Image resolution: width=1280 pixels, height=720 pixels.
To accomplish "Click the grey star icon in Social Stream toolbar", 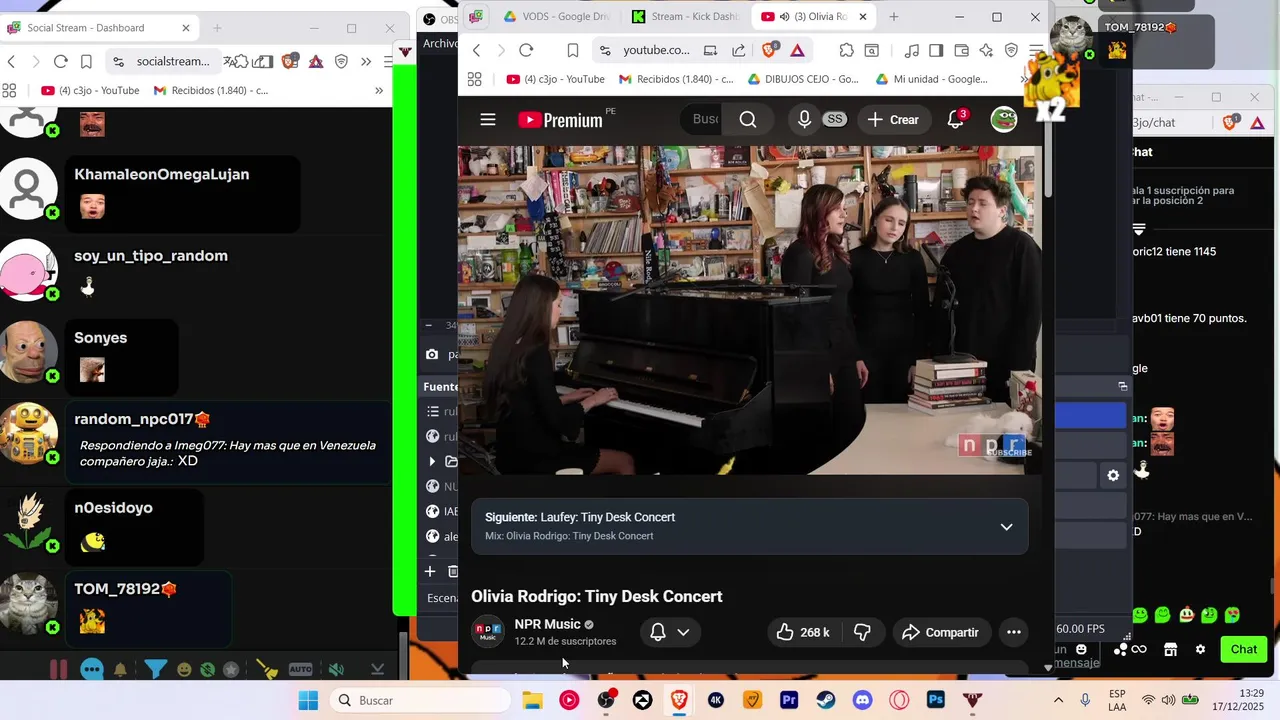I will tap(231, 669).
